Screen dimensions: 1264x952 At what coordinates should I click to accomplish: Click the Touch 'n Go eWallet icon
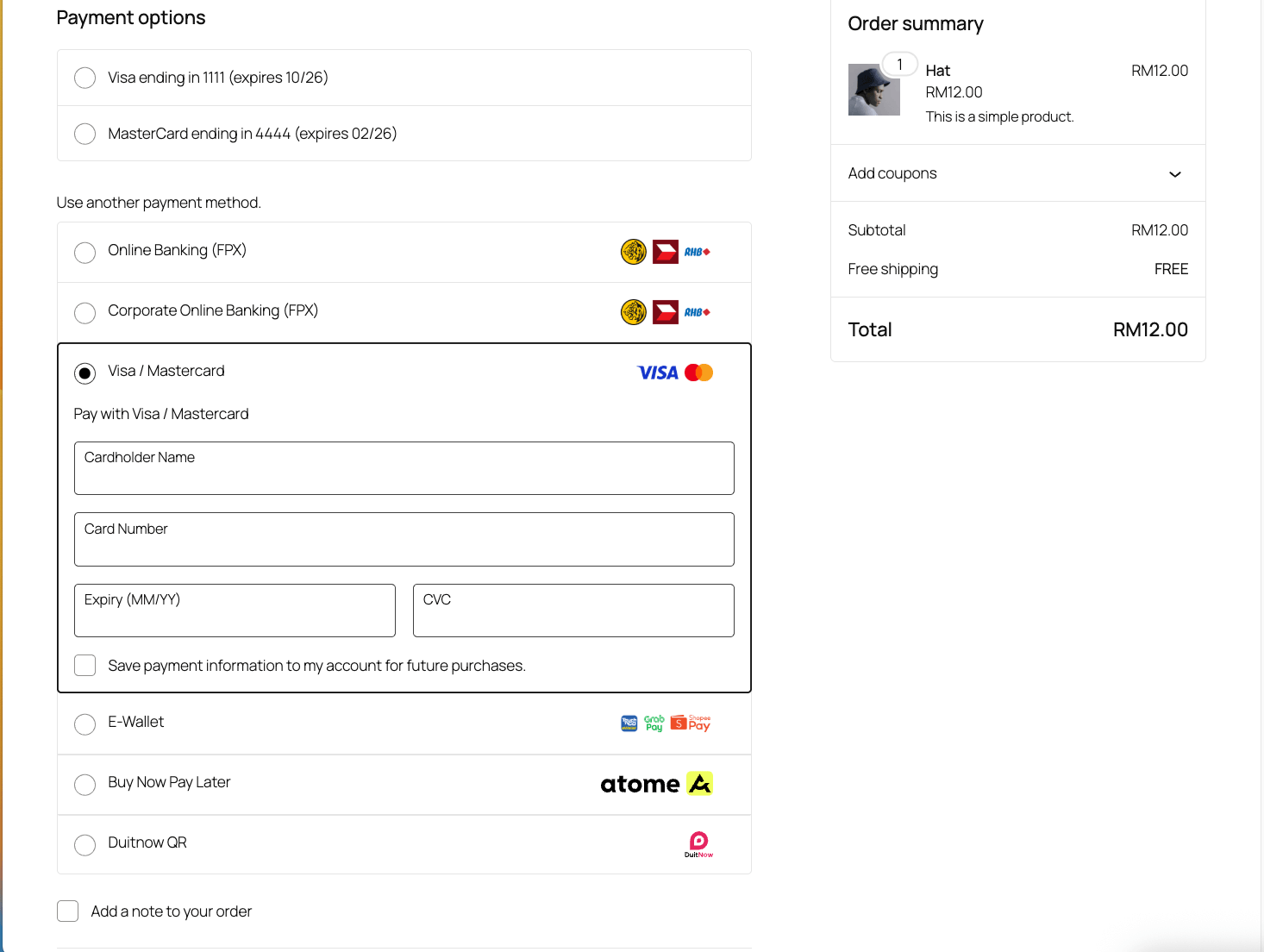[x=629, y=723]
